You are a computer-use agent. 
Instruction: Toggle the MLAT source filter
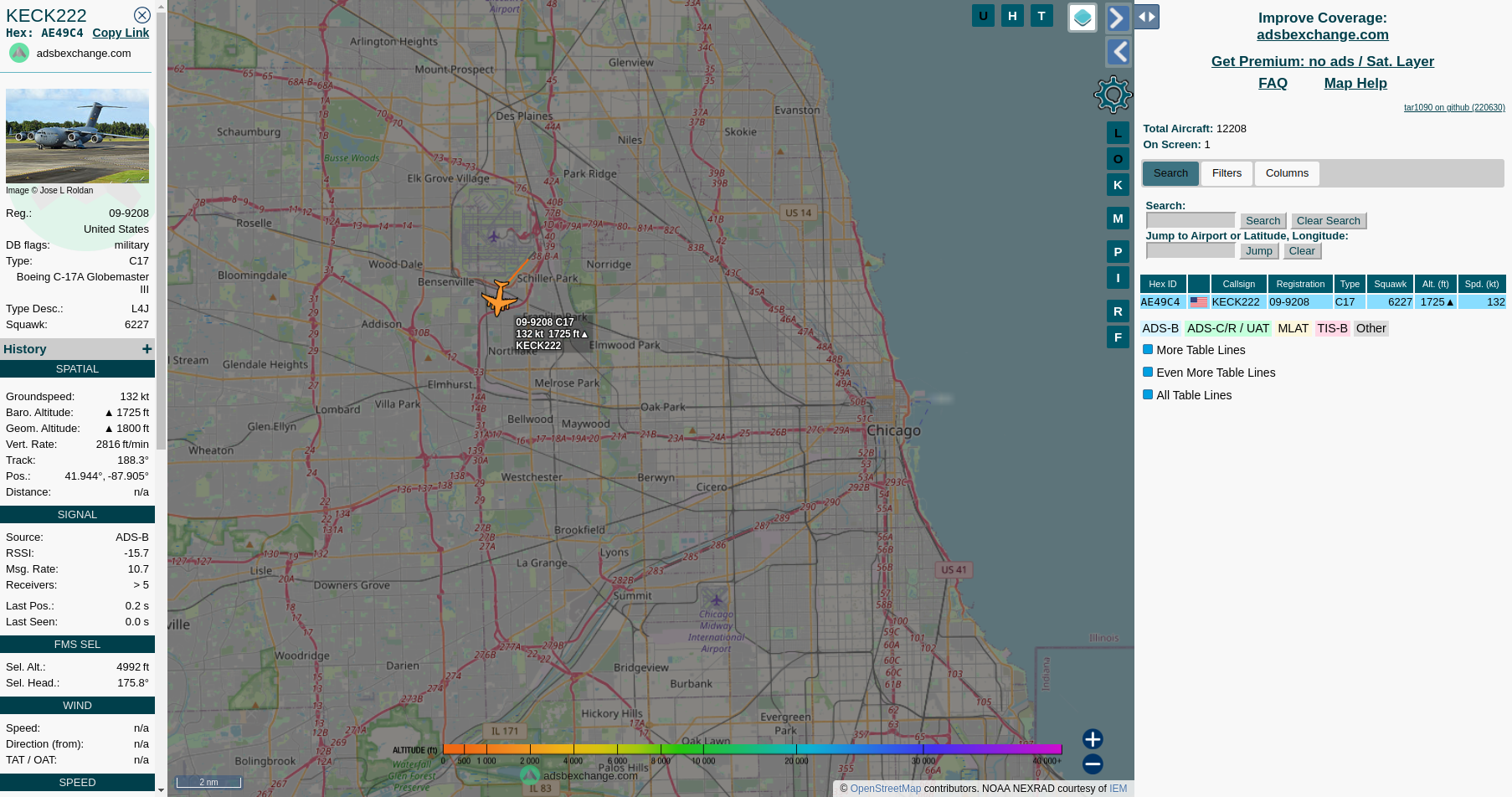pos(1293,328)
